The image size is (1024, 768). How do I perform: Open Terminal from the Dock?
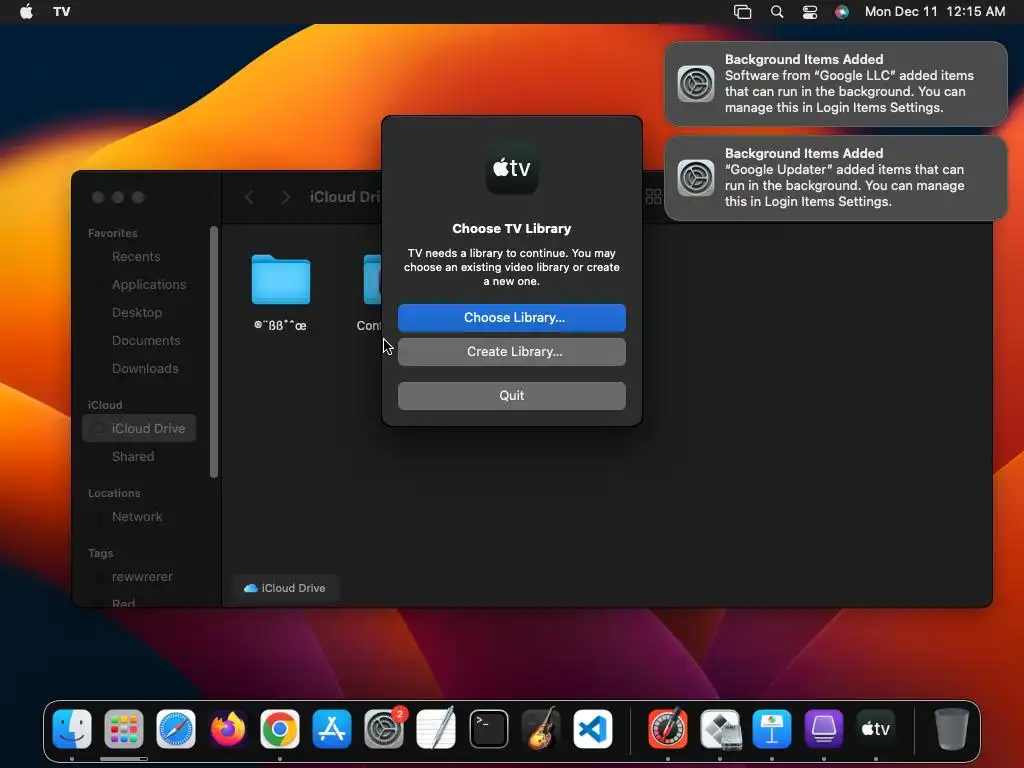488,729
